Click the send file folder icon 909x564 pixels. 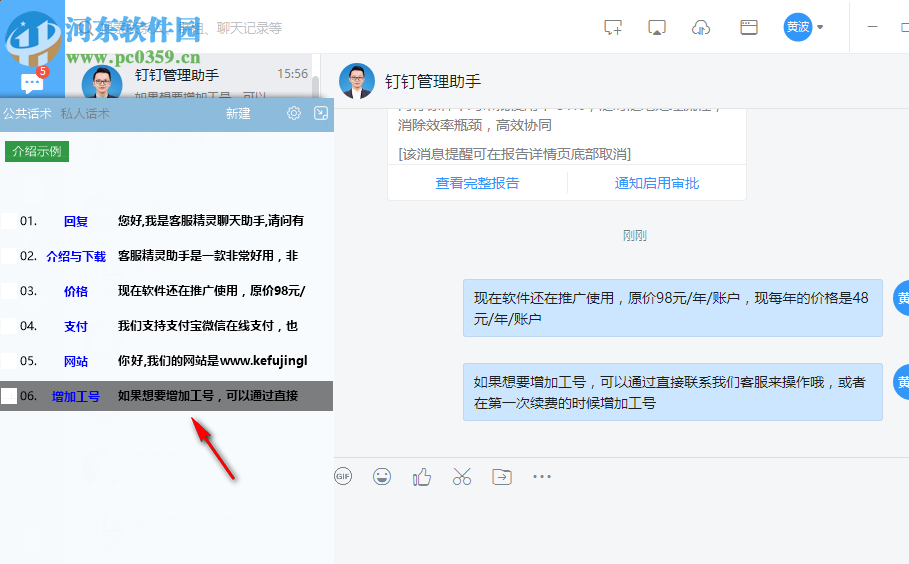pyautogui.click(x=502, y=476)
